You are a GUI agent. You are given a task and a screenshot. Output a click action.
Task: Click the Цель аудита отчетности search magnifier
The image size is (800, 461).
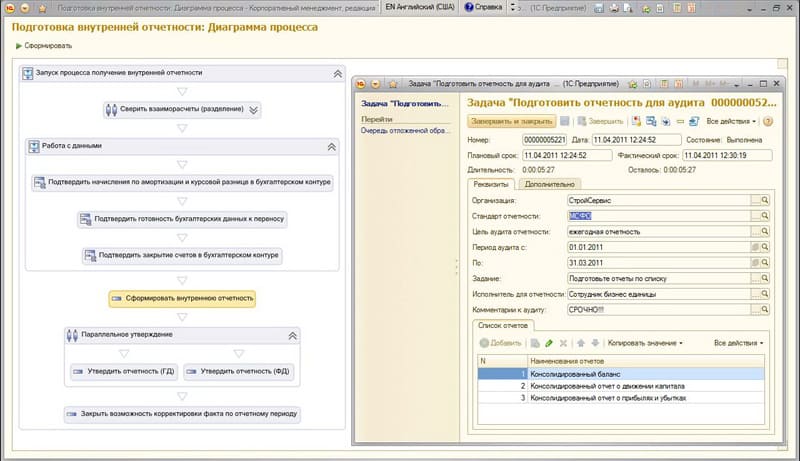pos(765,232)
